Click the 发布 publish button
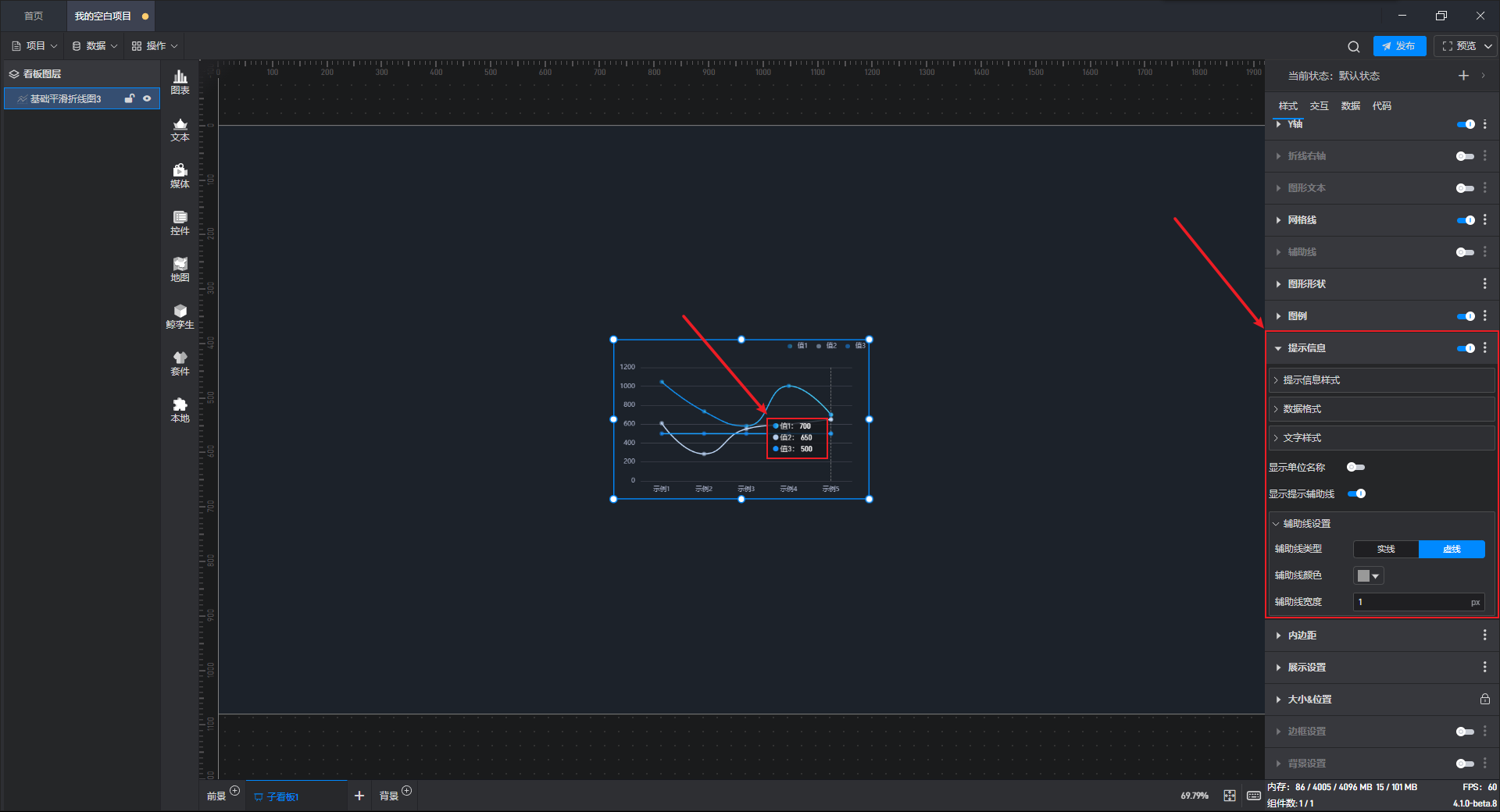The height and width of the screenshot is (812, 1500). click(1399, 46)
